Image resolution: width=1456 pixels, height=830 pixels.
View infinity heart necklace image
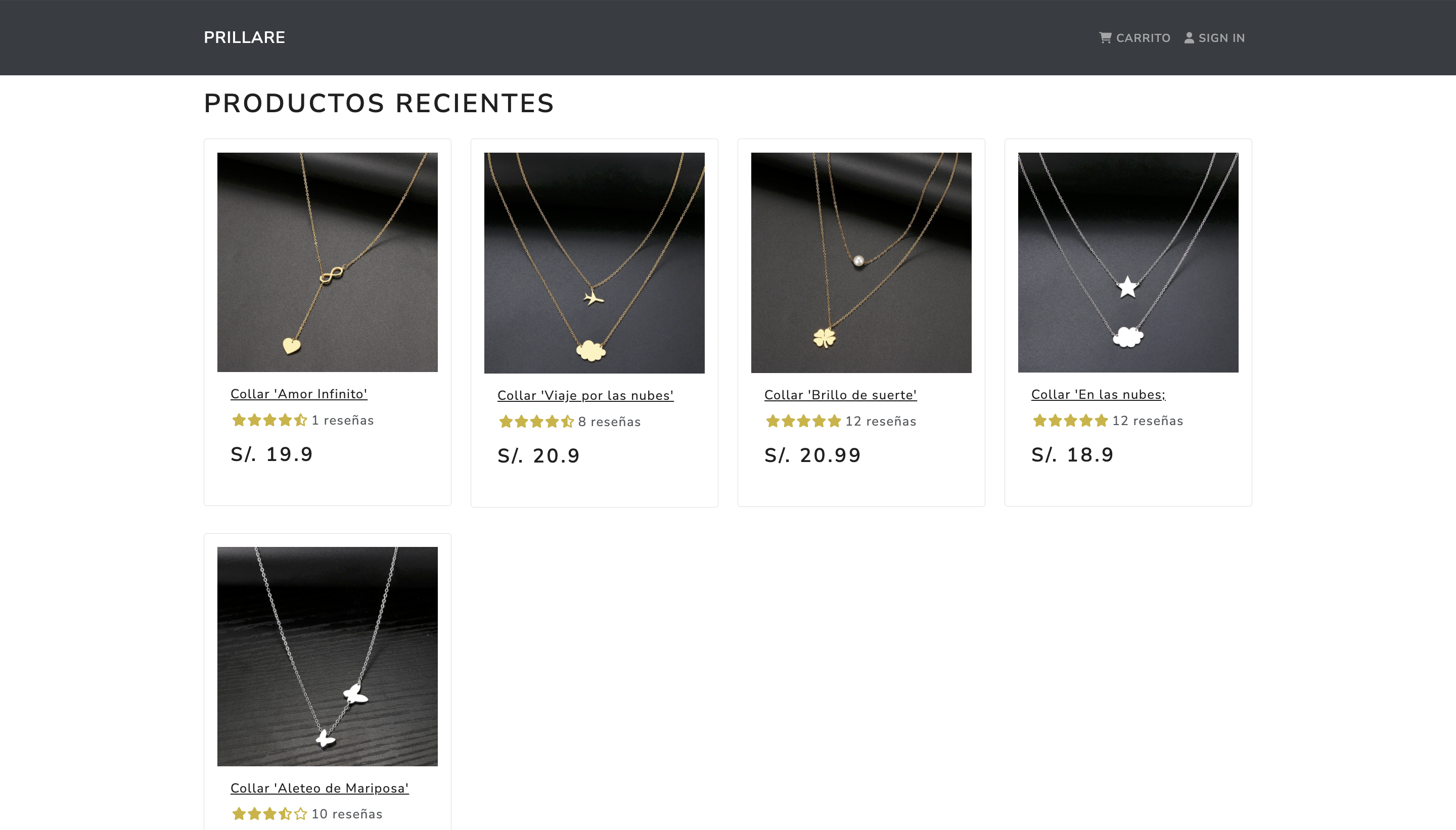click(x=327, y=262)
